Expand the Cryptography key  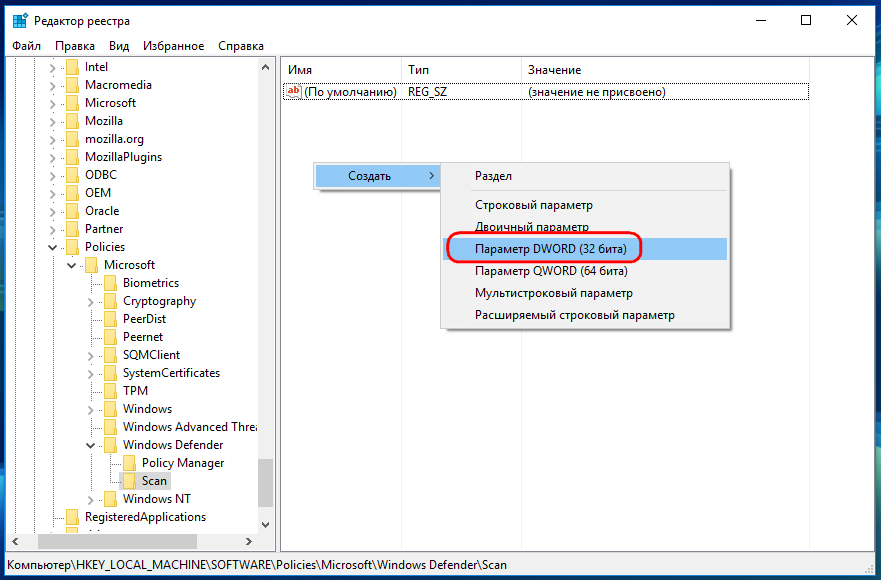pyautogui.click(x=90, y=302)
